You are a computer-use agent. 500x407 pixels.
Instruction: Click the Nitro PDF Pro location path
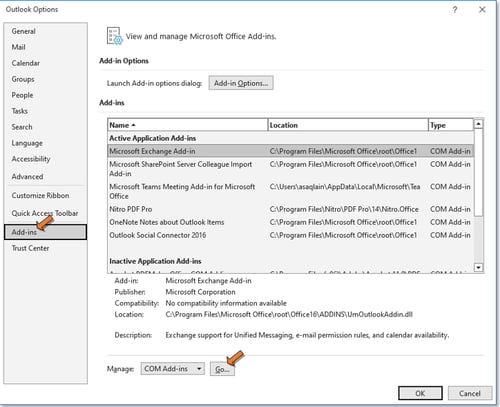[344, 209]
